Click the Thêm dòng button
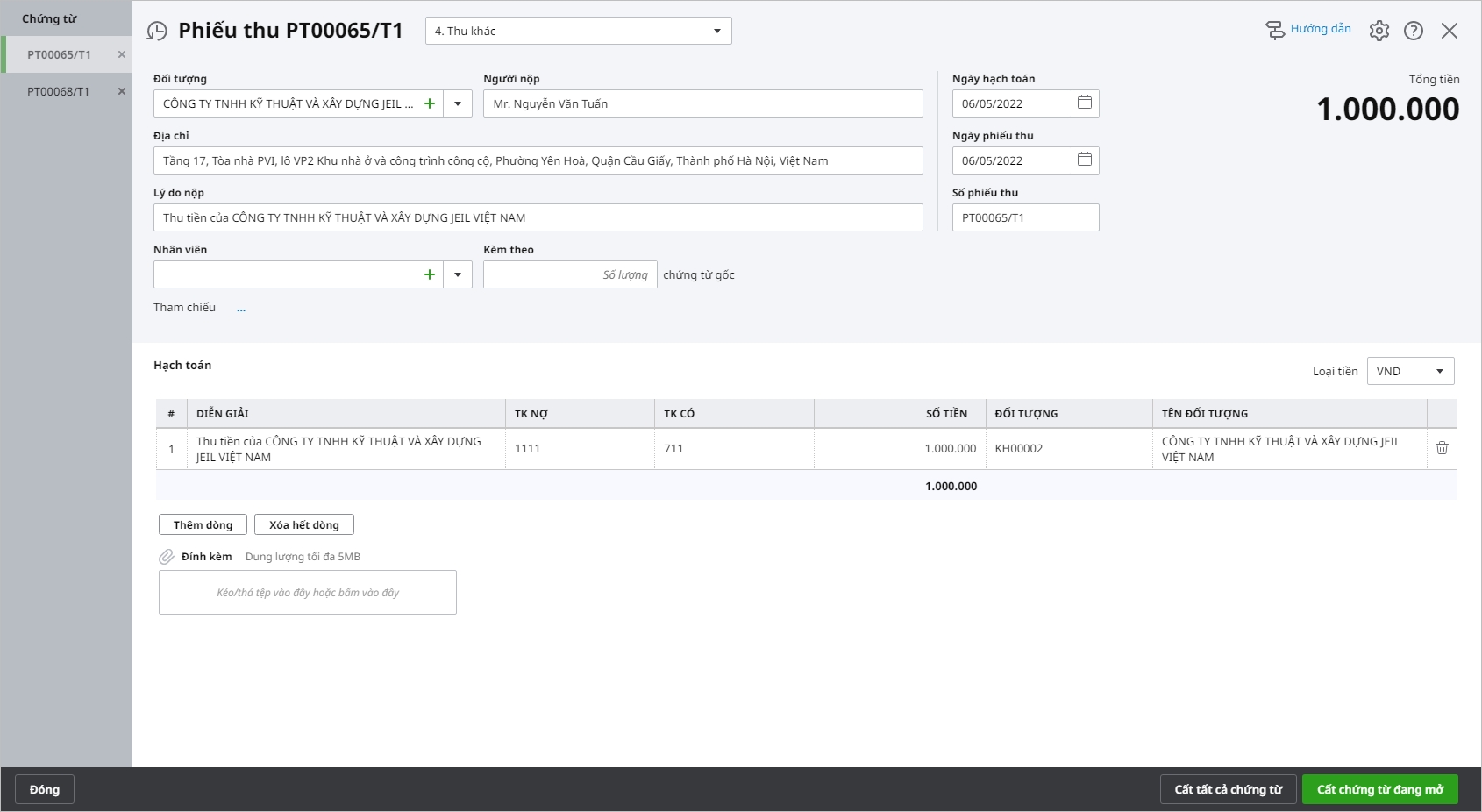The image size is (1482, 812). 203,524
